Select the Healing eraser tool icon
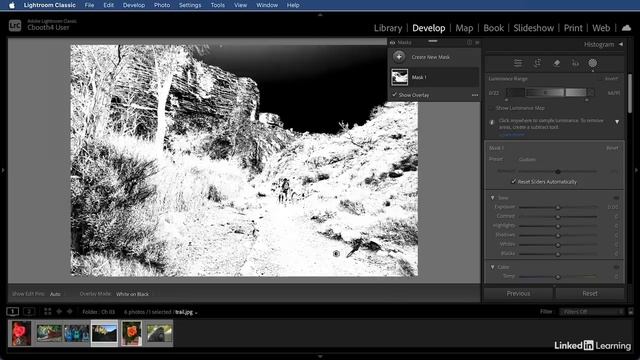This screenshot has height=360, width=640. tap(556, 63)
